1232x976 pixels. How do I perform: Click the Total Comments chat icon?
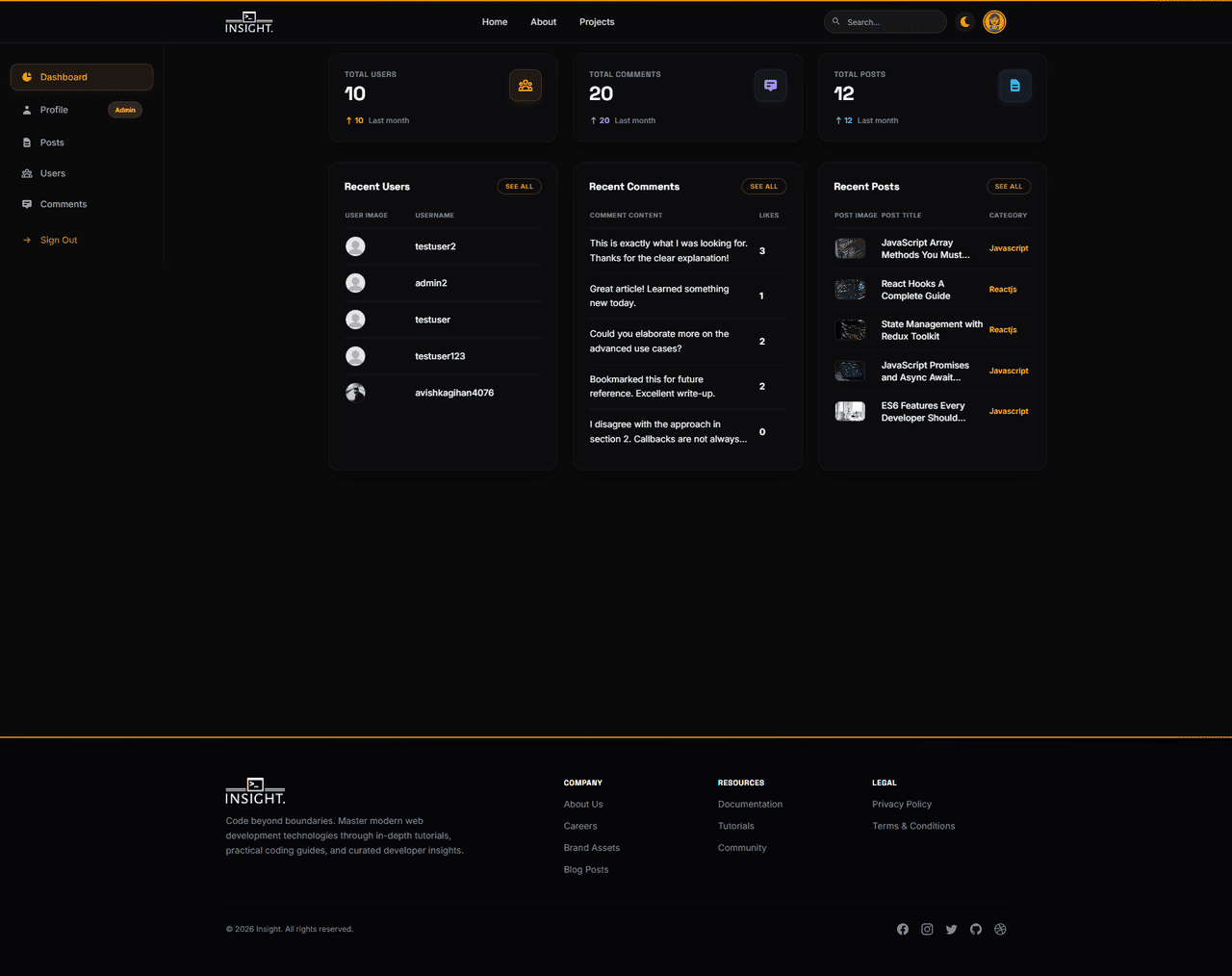pos(770,86)
